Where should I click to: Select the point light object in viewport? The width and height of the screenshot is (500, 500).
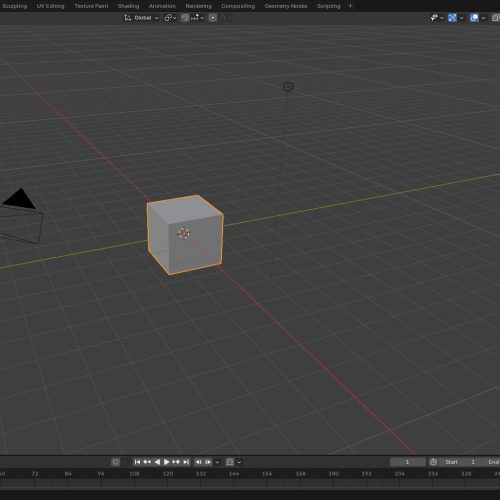tap(289, 87)
